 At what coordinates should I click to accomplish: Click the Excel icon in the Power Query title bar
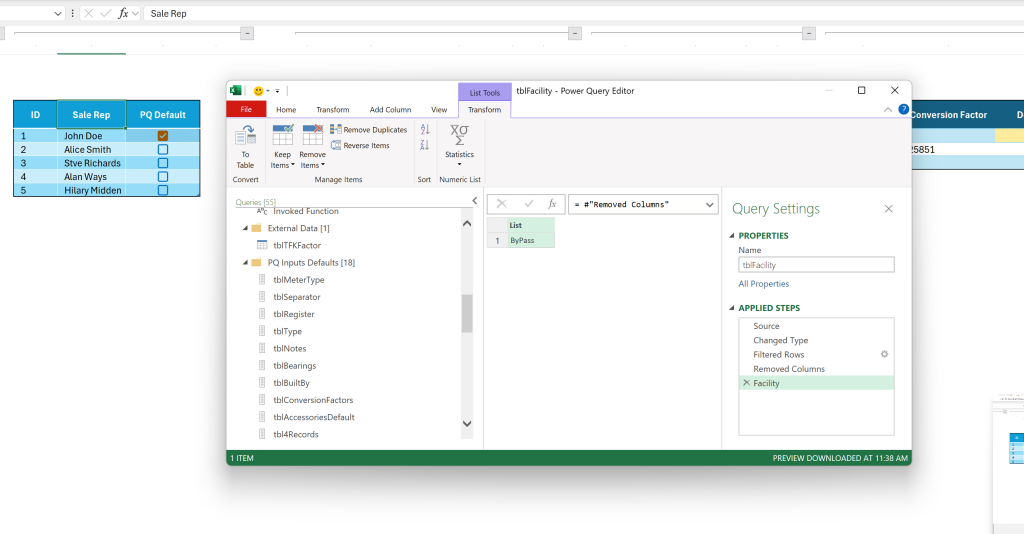[x=236, y=91]
